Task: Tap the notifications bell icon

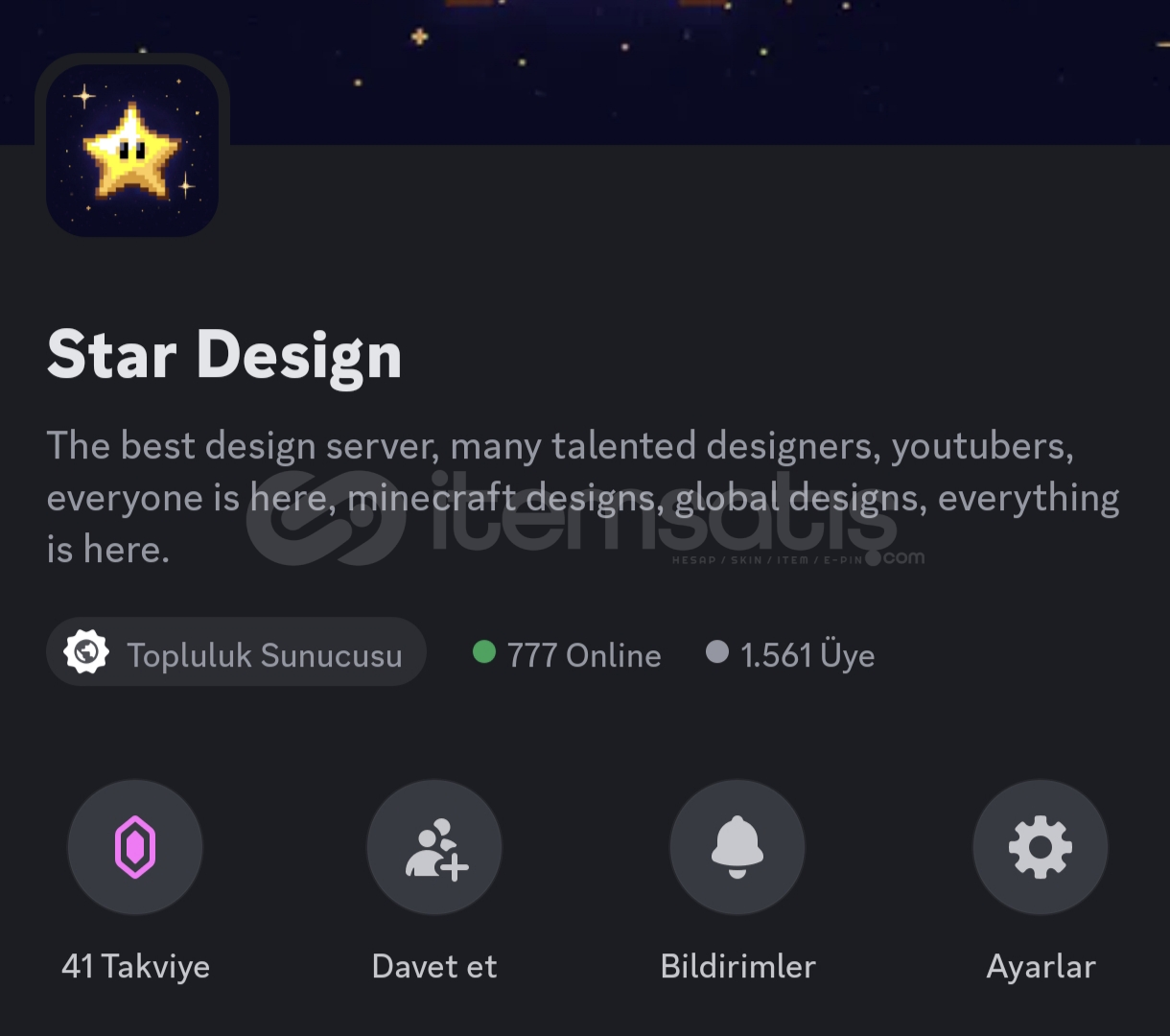Action: (737, 847)
